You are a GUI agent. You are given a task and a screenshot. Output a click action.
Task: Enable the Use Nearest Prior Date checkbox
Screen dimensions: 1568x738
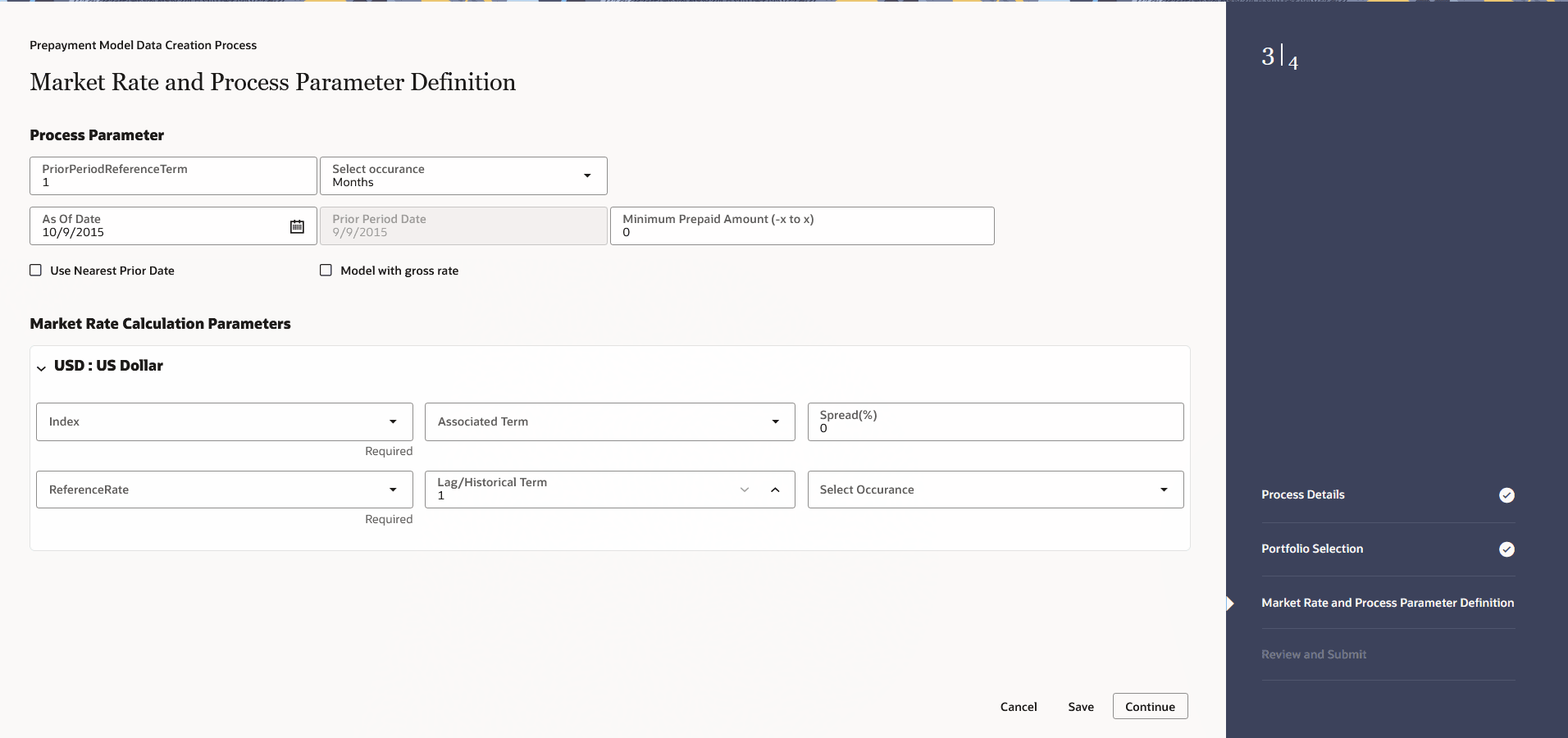tap(35, 270)
